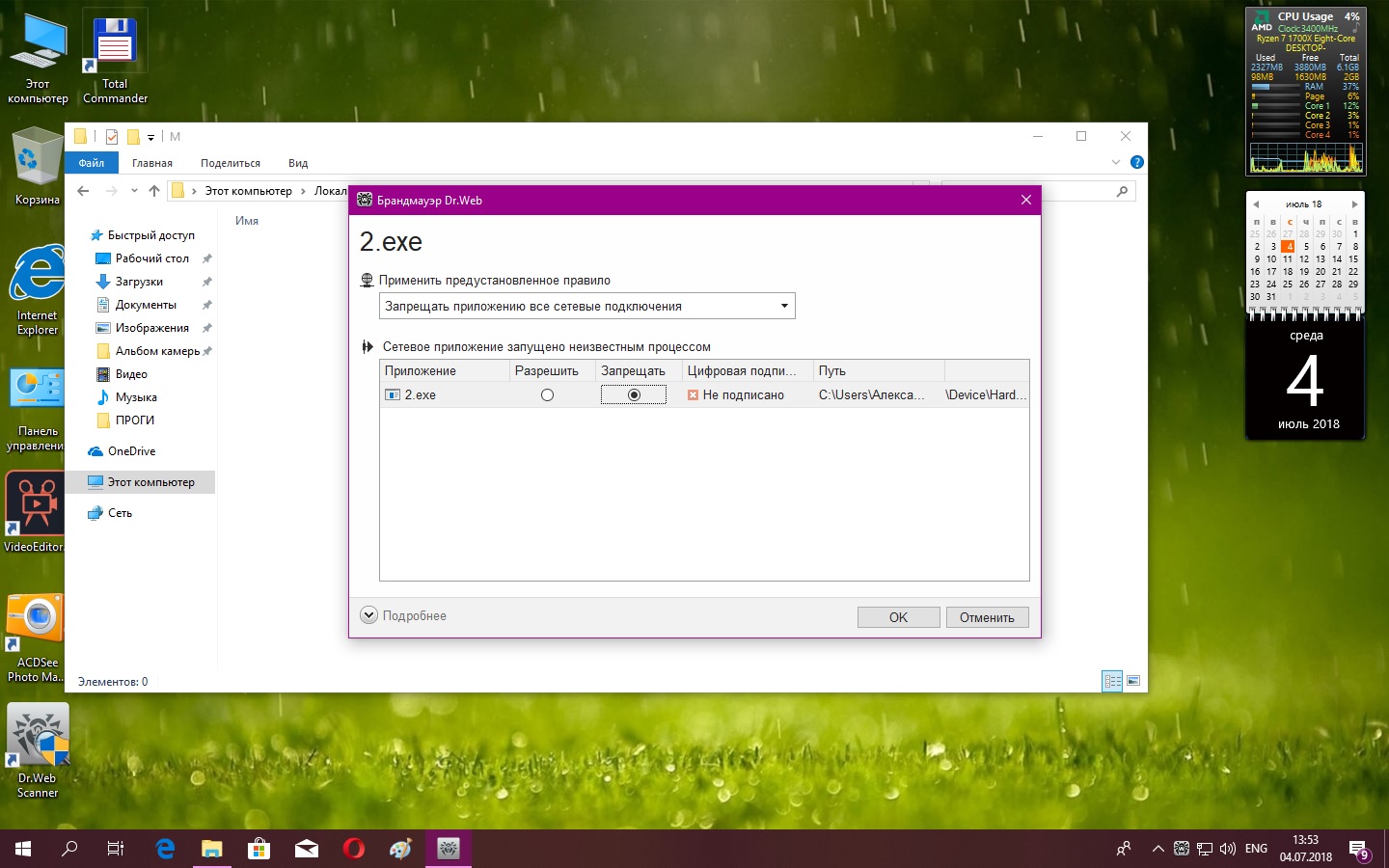Image resolution: width=1389 pixels, height=868 pixels.
Task: Click the Explorer search magnifier icon
Action: coord(1122,191)
